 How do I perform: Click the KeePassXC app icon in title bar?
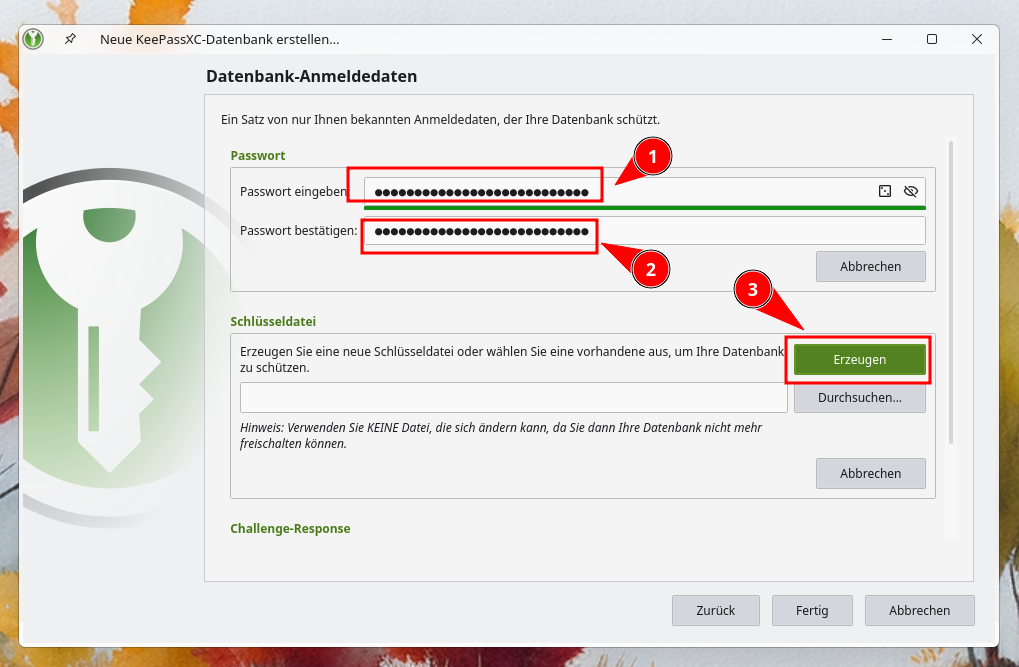(x=33, y=39)
